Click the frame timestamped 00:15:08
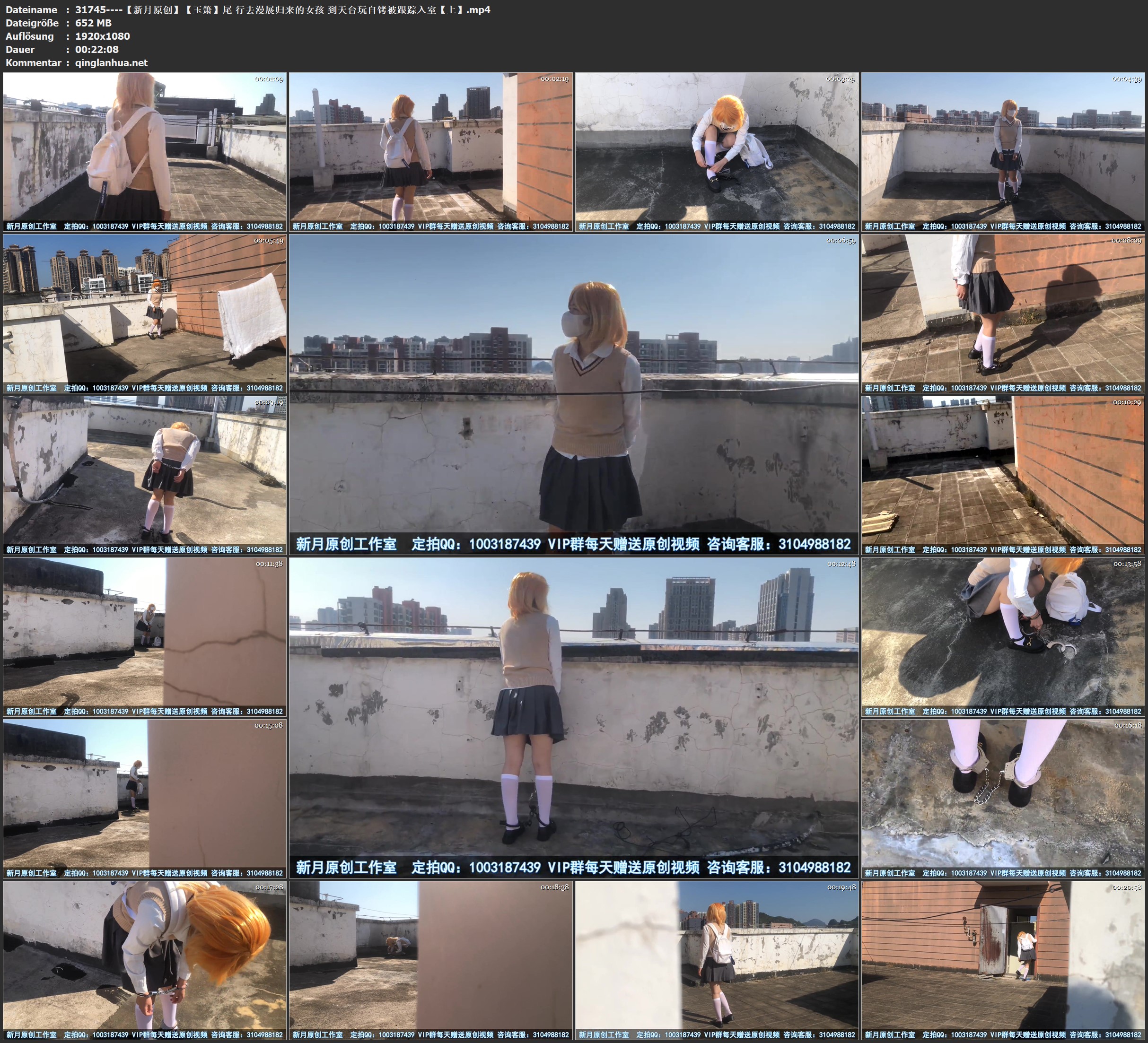Image resolution: width=1148 pixels, height=1043 pixels. point(145,798)
